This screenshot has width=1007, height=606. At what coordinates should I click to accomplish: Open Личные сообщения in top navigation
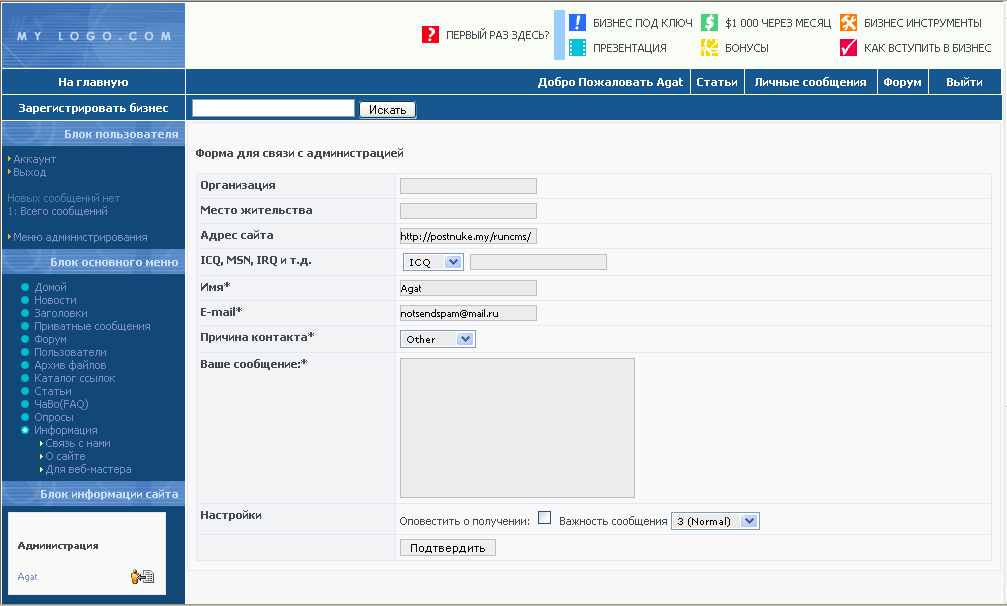(810, 82)
